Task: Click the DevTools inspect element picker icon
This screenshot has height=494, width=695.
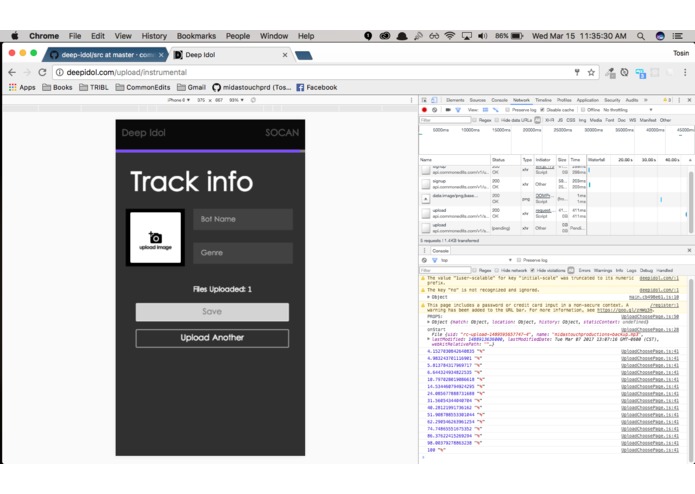Action: (424, 100)
